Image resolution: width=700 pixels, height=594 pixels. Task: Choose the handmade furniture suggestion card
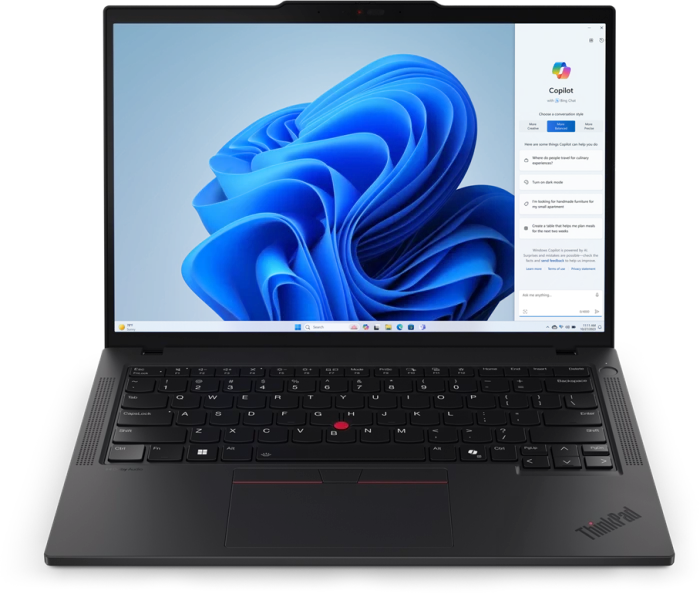pos(561,204)
